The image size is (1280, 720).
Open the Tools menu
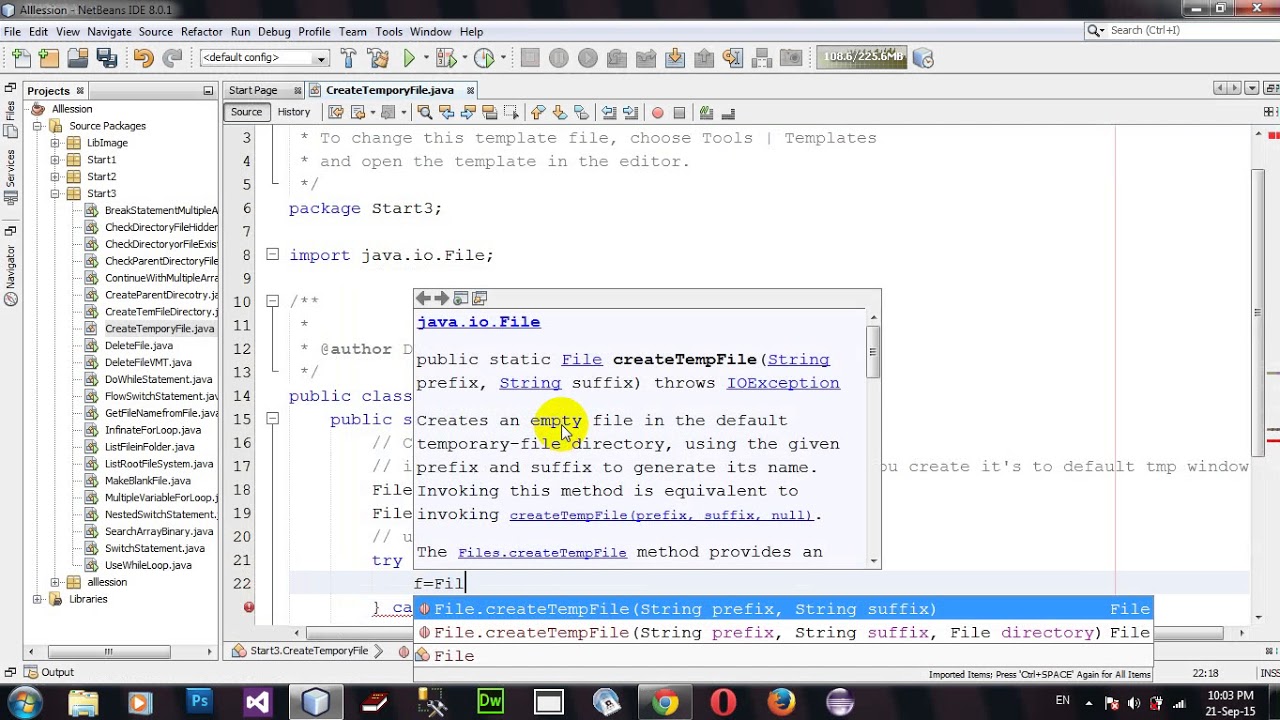pos(389,32)
